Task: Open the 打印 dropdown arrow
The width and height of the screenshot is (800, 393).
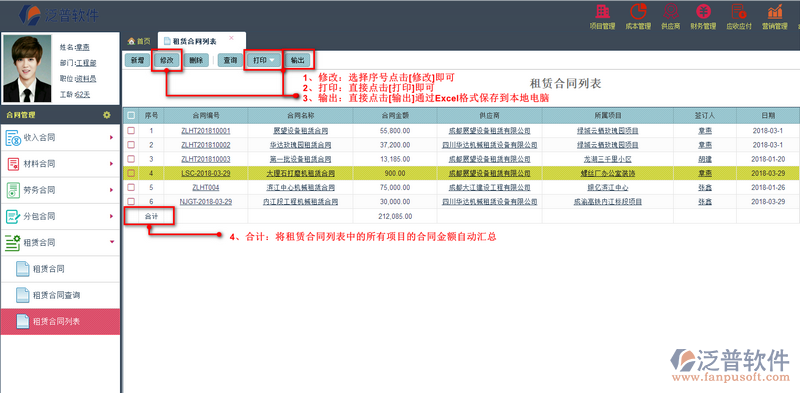Action: (x=272, y=60)
